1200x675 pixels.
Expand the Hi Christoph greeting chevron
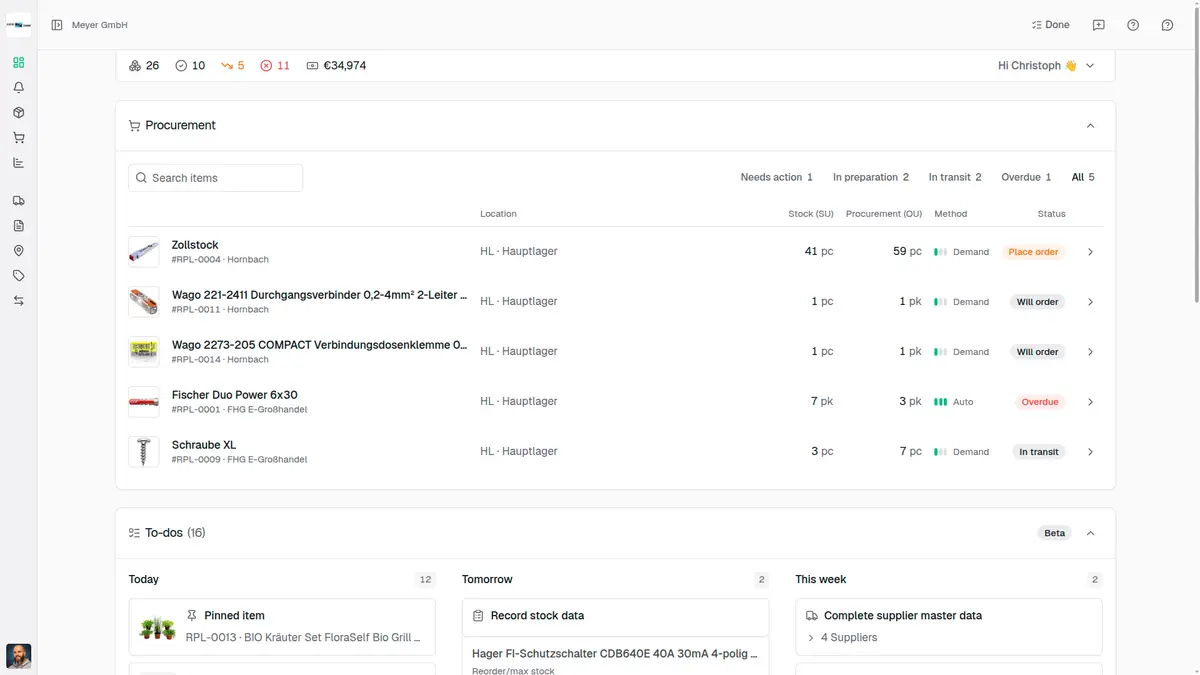click(1090, 66)
